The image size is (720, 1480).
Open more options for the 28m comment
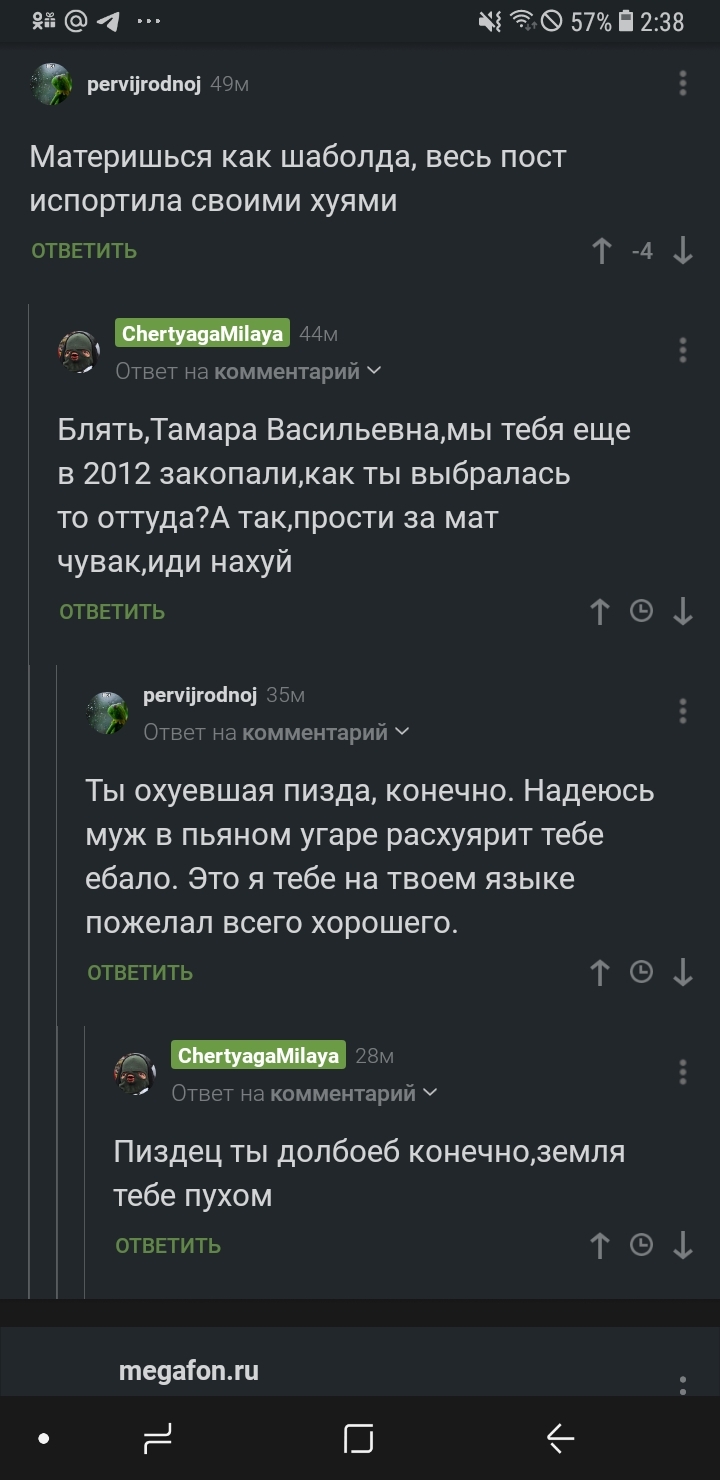pos(683,1071)
